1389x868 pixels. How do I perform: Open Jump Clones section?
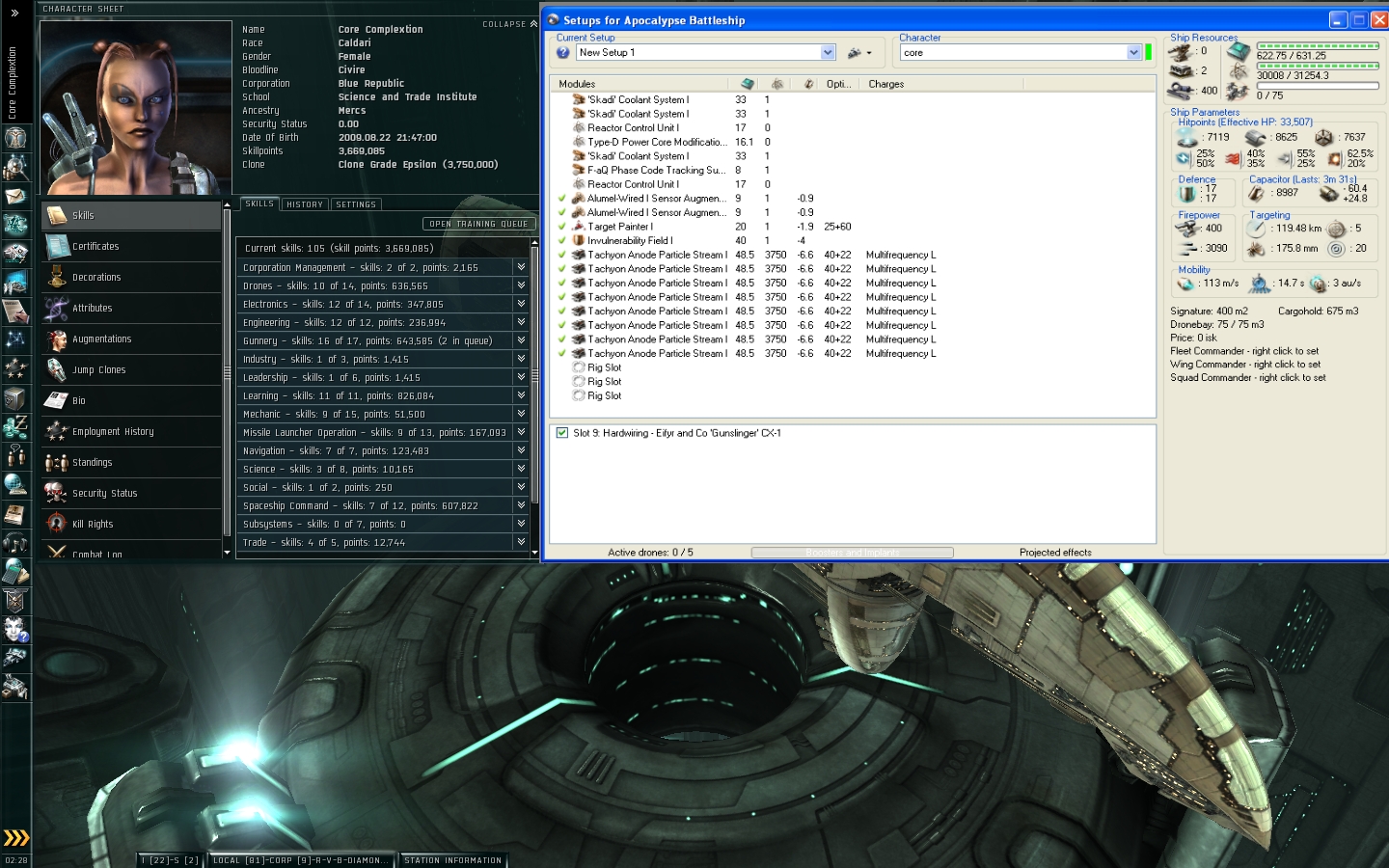click(x=98, y=370)
